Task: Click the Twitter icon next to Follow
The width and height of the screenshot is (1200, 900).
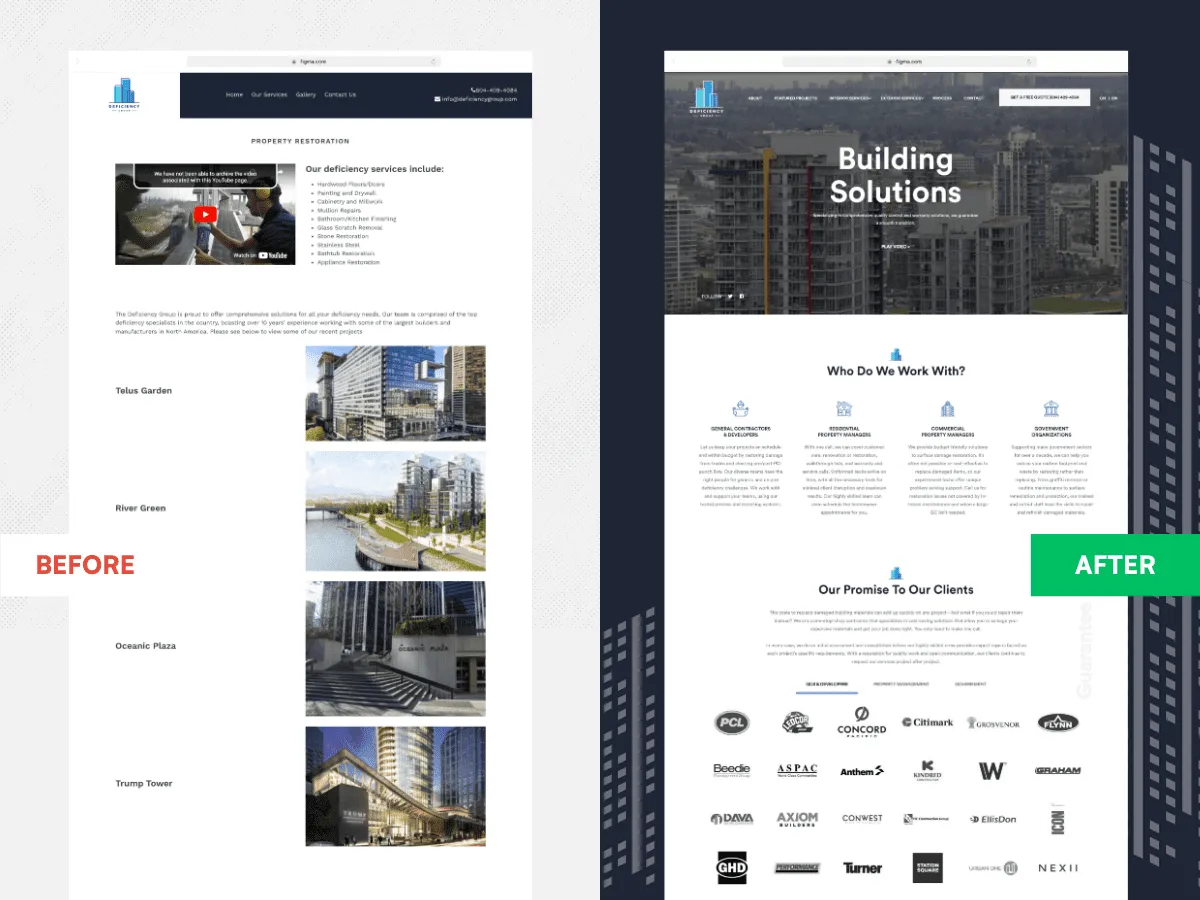Action: (x=730, y=296)
